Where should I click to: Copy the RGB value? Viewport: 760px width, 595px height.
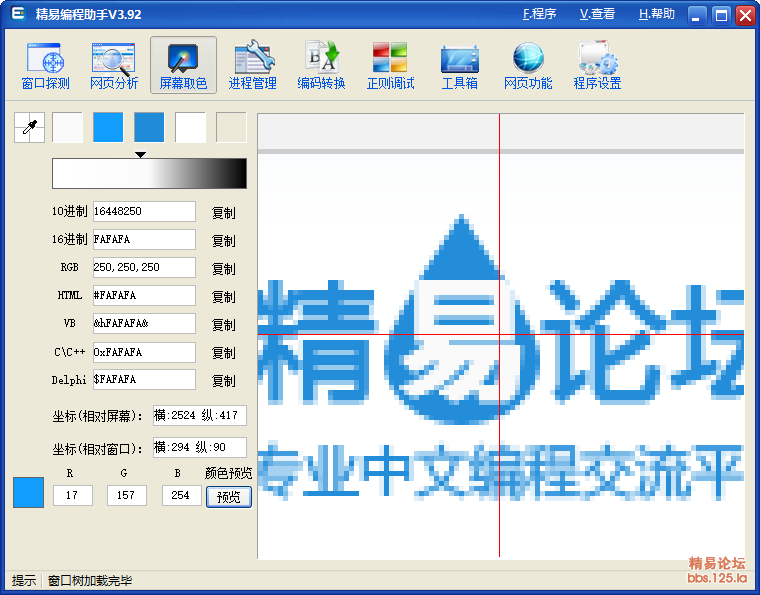coord(223,269)
